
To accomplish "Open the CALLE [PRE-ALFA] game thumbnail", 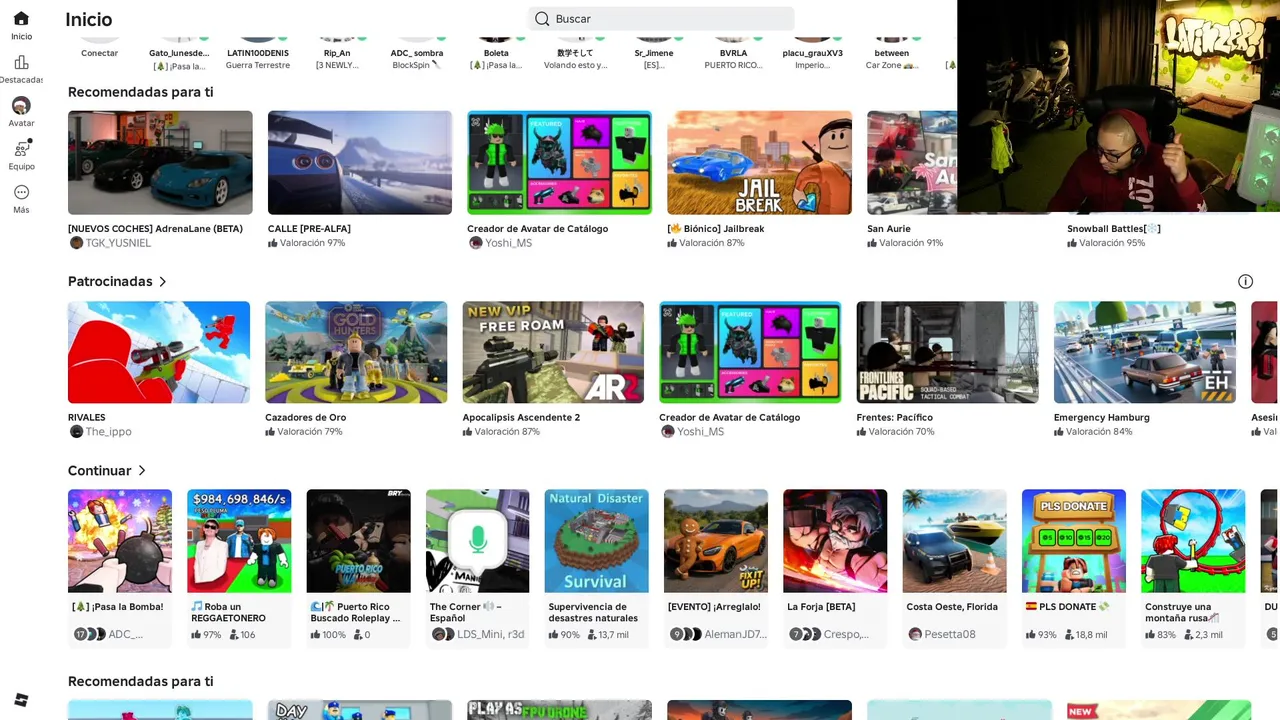I will (x=360, y=162).
